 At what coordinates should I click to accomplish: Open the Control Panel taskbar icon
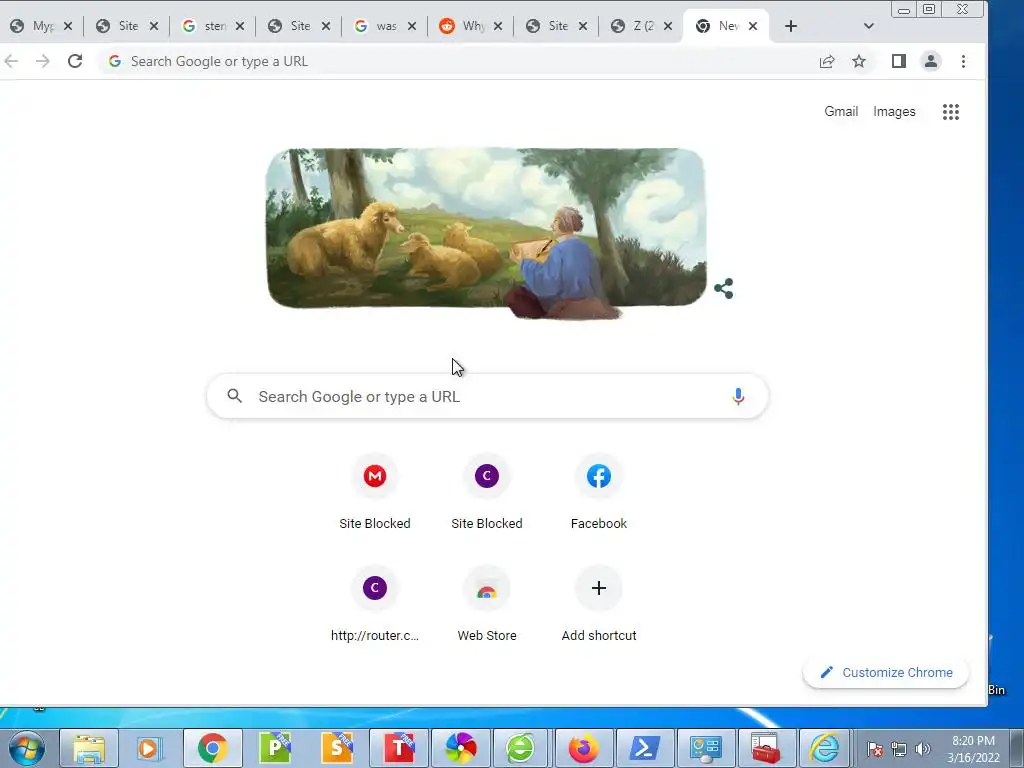click(705, 748)
